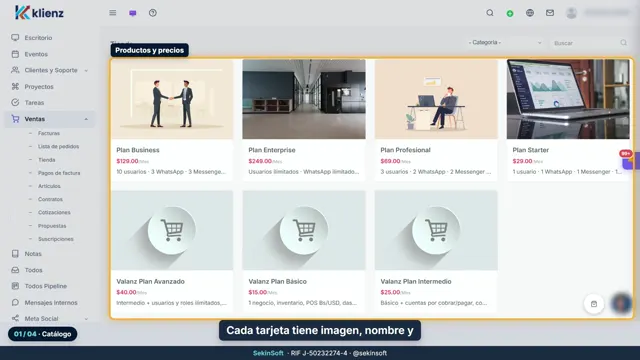Open Valanz Plan Básico cart image

point(304,230)
